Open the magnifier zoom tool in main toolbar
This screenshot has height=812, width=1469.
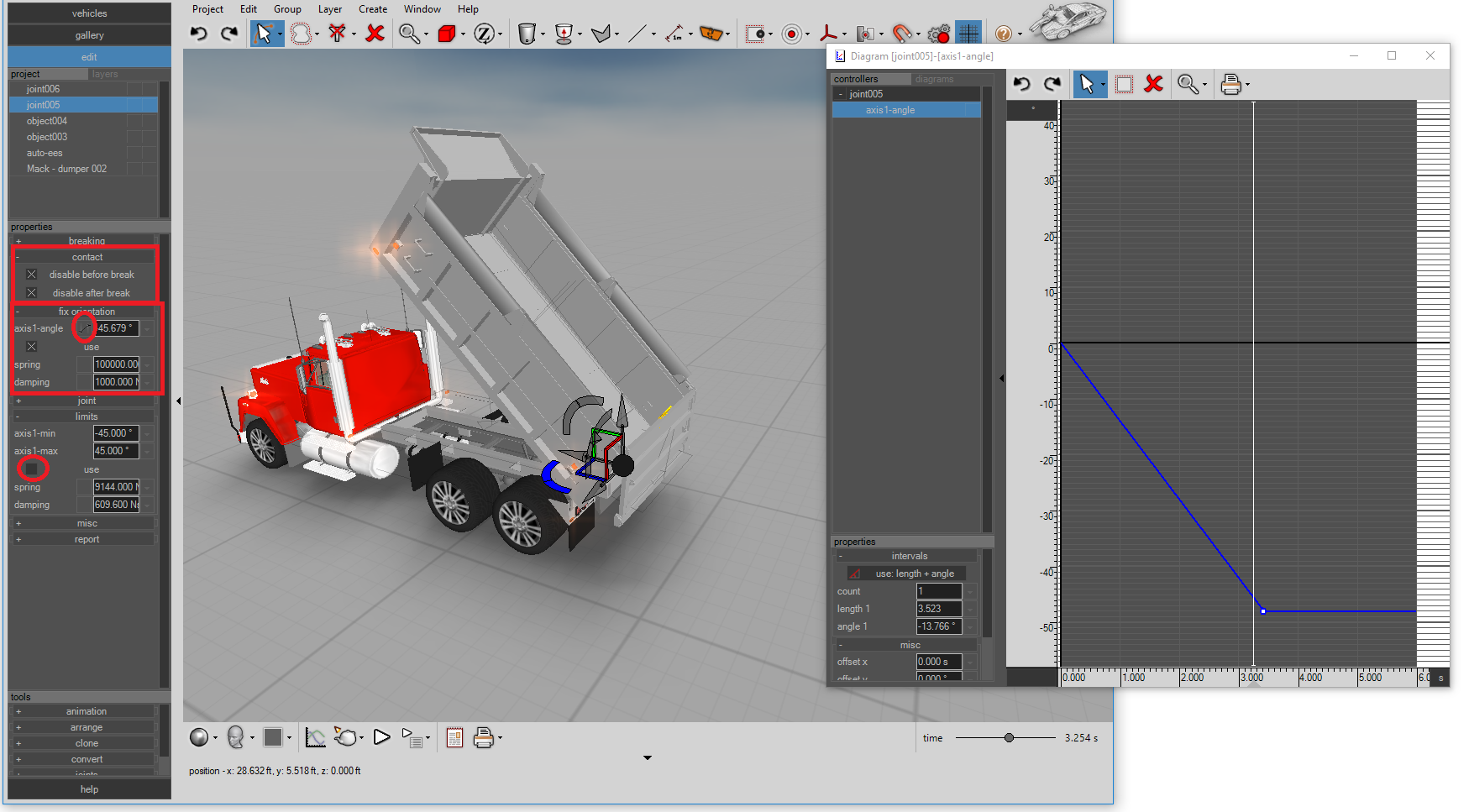409,34
